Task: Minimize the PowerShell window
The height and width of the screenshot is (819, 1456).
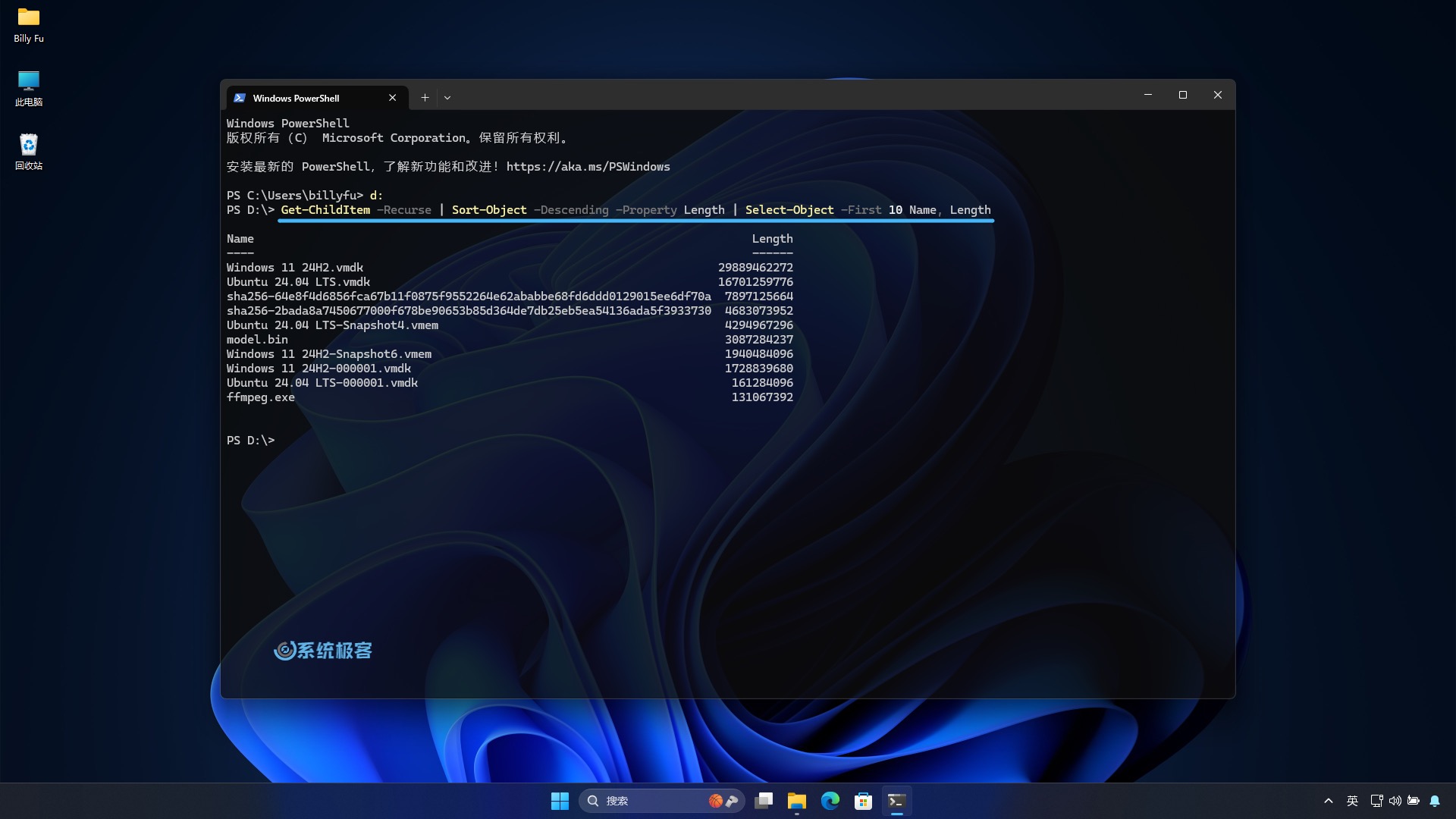Action: tap(1148, 95)
